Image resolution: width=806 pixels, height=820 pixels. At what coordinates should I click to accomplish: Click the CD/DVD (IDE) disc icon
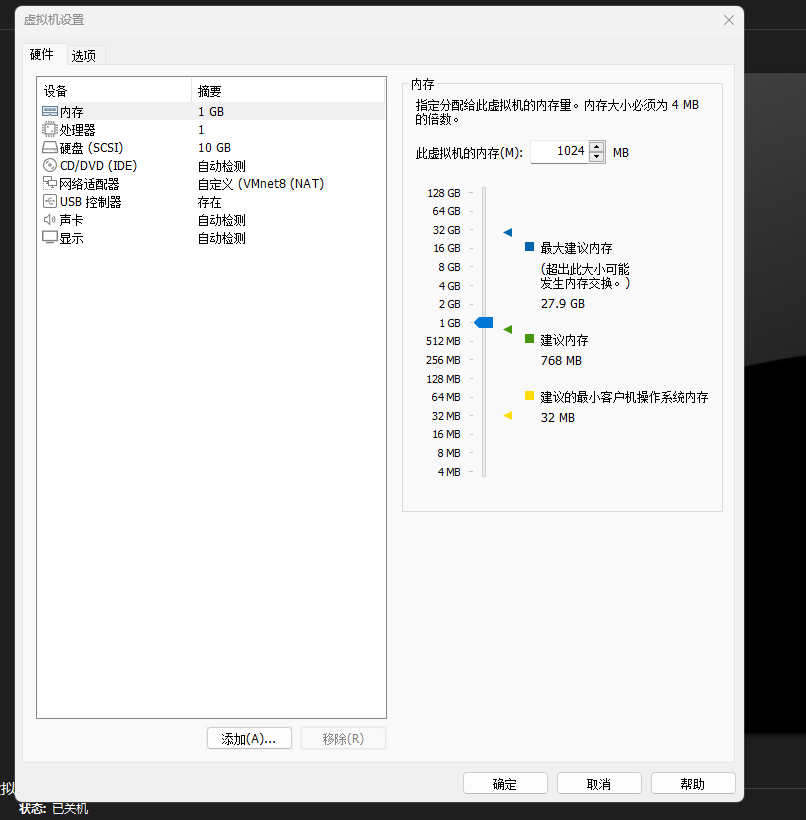pyautogui.click(x=50, y=165)
